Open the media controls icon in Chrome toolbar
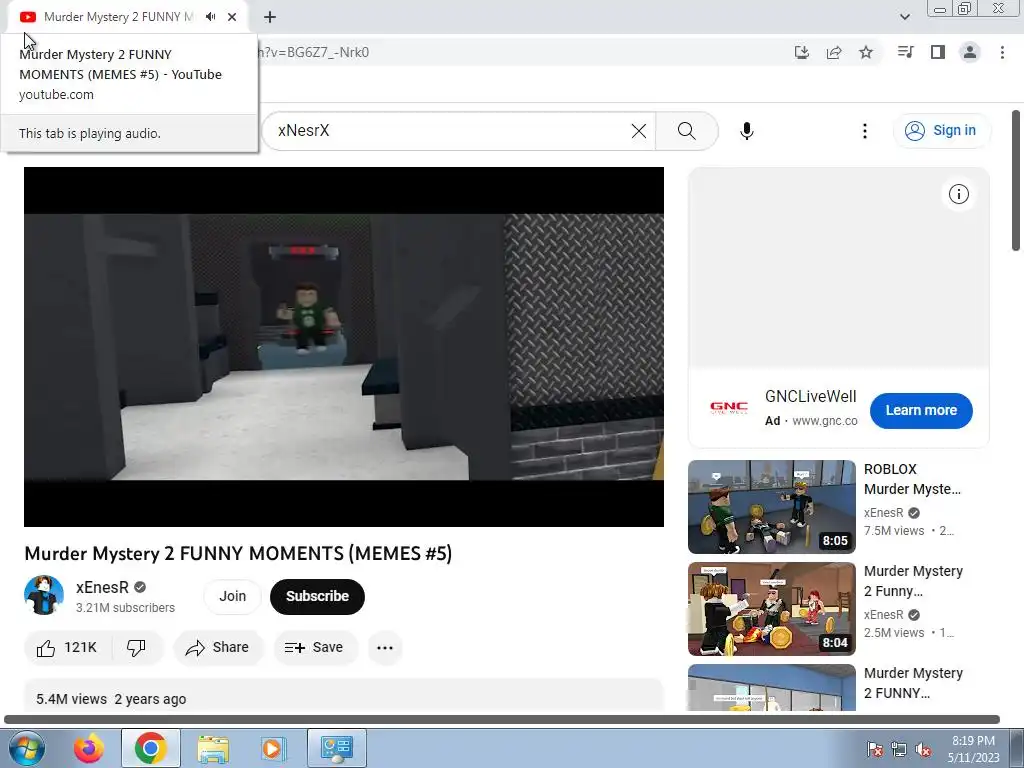1024x768 pixels. pos(905,52)
